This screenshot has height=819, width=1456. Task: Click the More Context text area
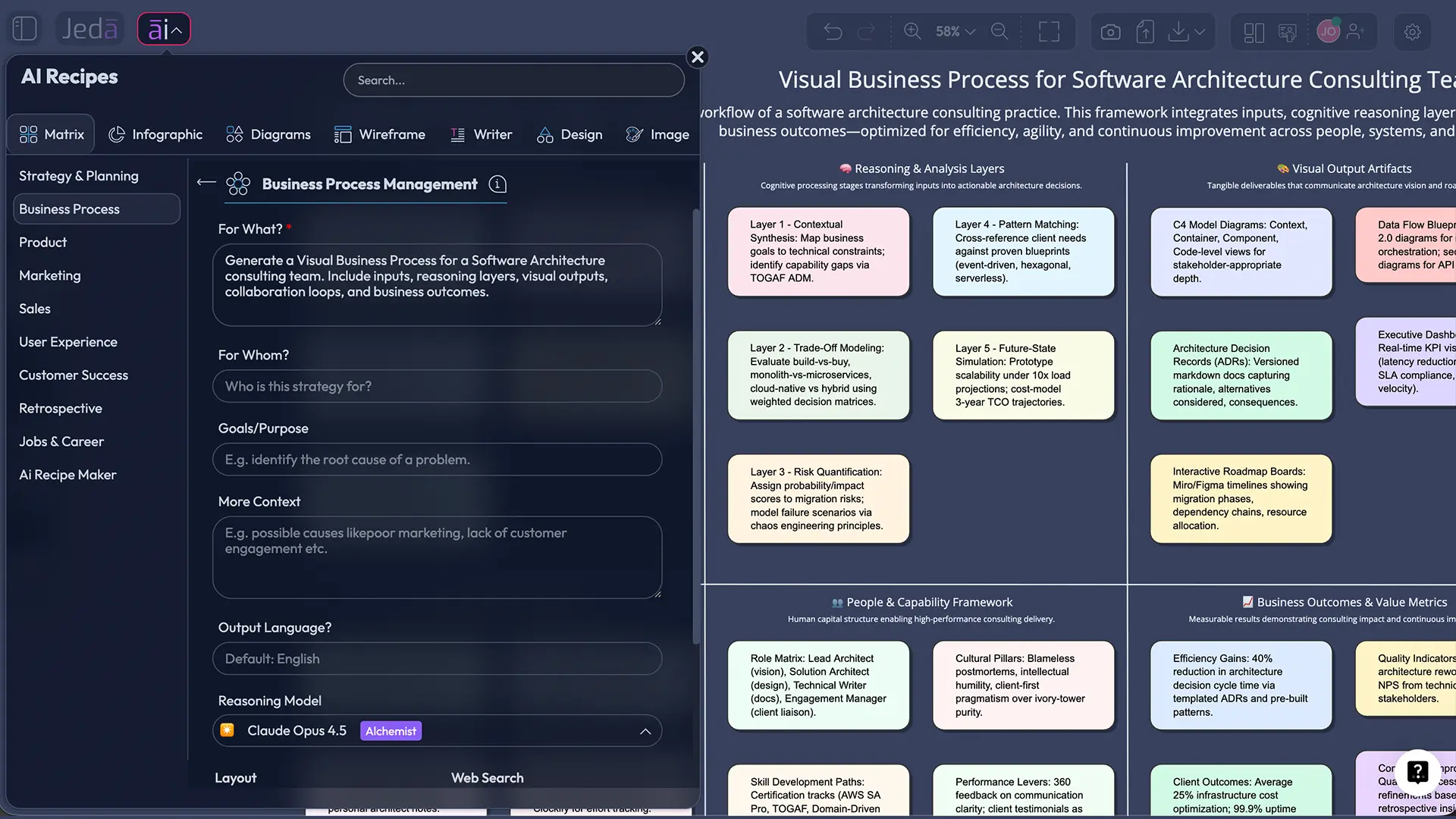437,557
